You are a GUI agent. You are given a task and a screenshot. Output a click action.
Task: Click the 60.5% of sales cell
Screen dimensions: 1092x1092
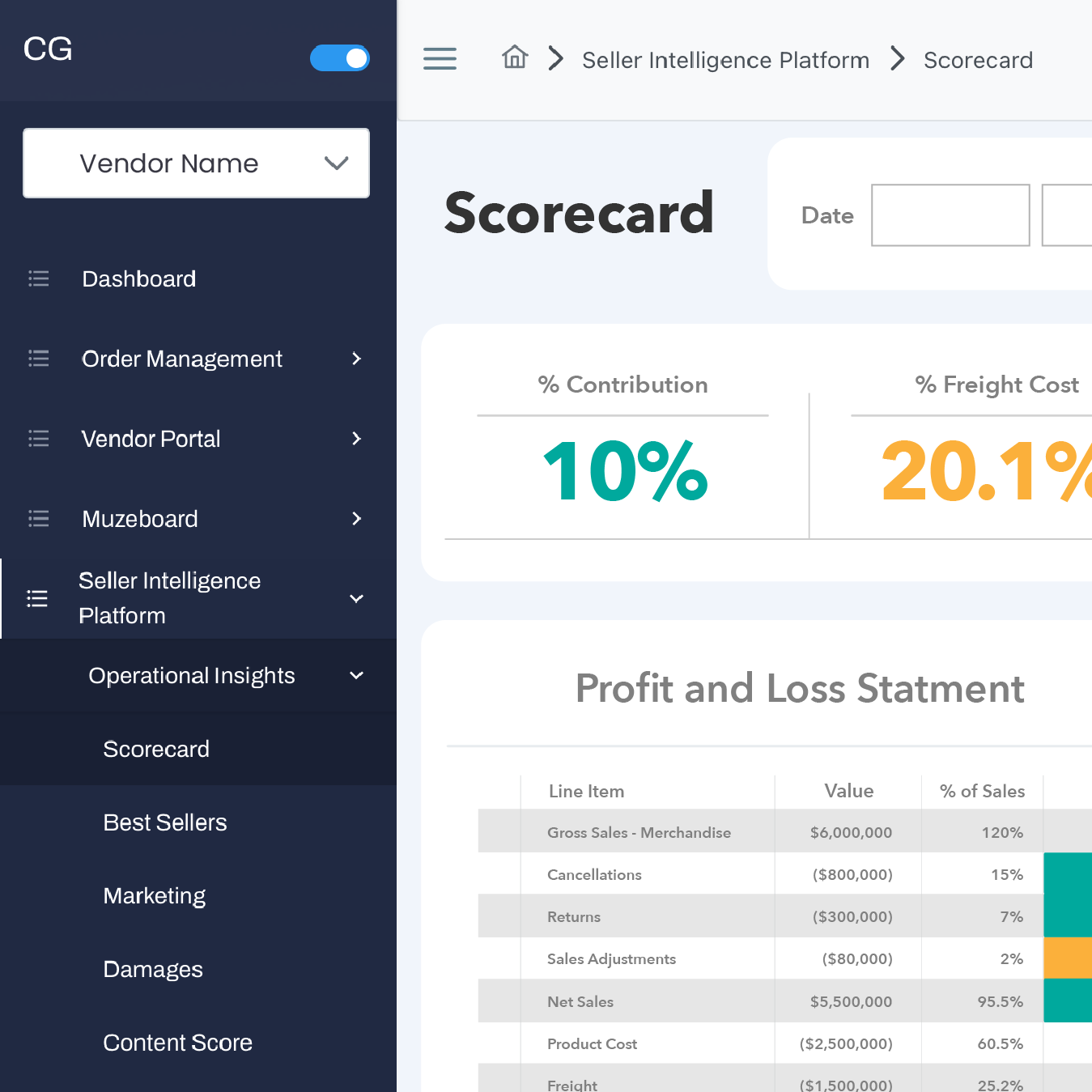(x=1000, y=1043)
